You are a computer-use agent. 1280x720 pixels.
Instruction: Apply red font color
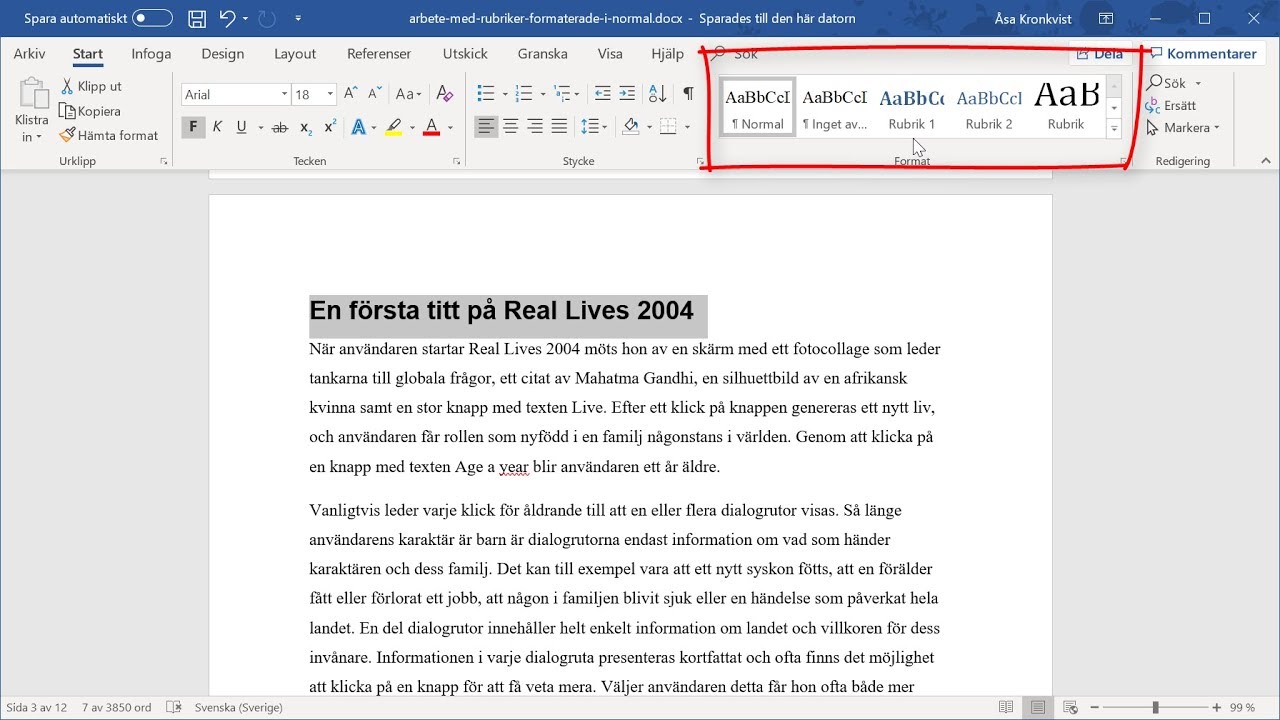click(x=431, y=127)
